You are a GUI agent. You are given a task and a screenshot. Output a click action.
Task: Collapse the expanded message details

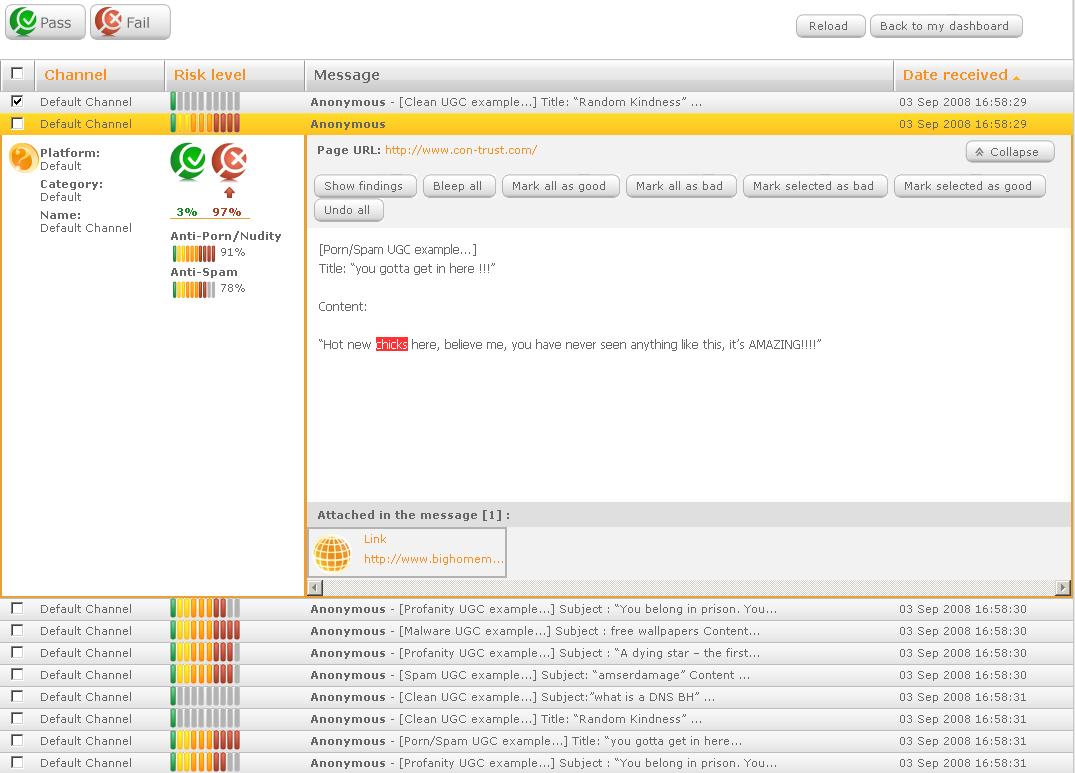pos(1009,152)
